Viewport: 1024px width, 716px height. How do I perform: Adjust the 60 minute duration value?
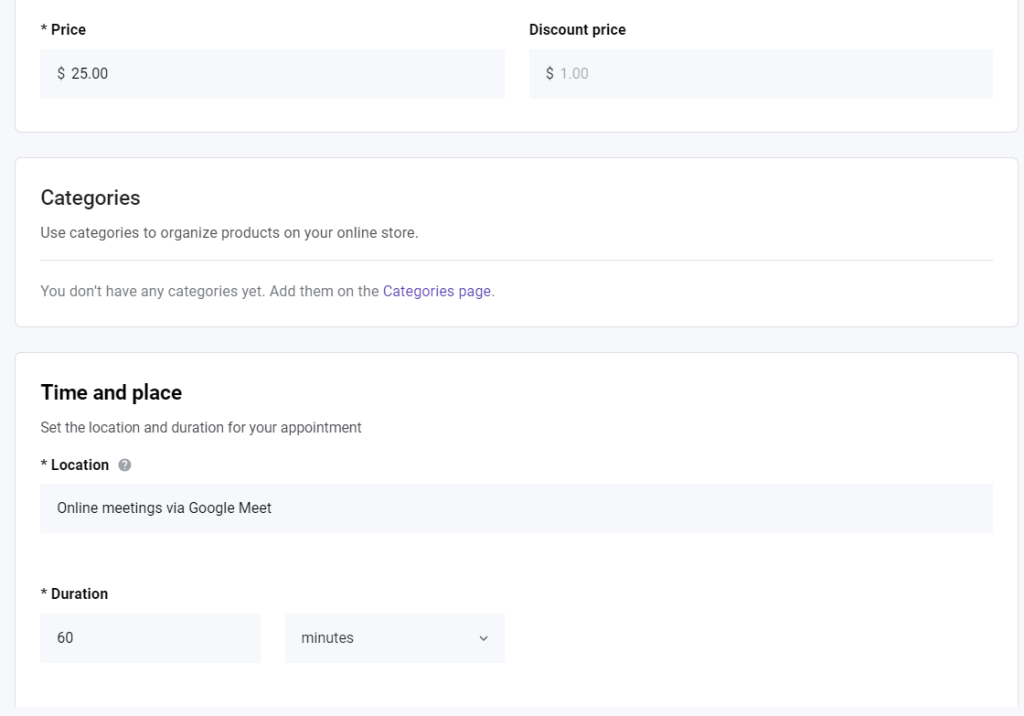point(150,637)
